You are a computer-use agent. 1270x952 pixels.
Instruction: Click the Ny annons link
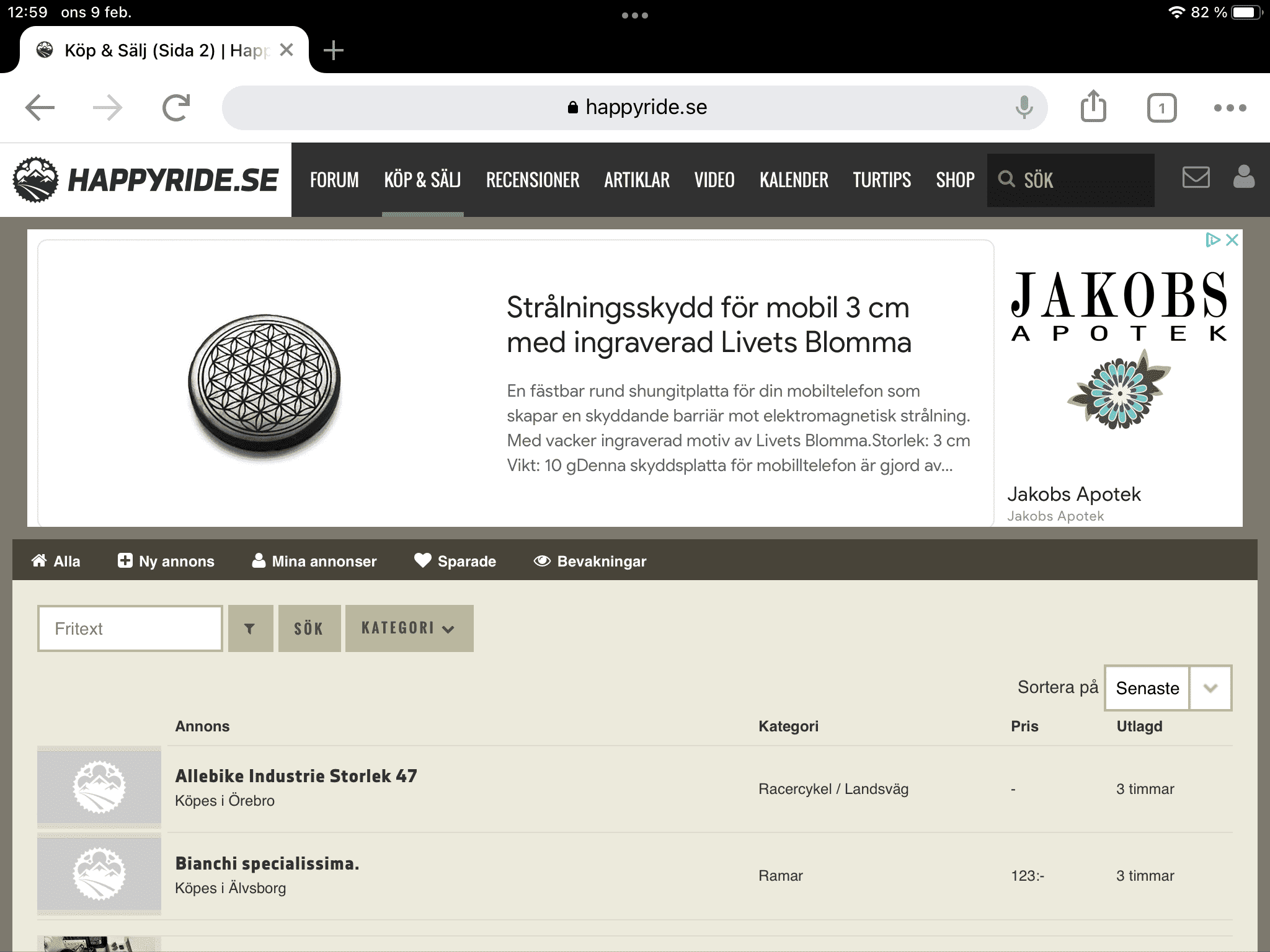click(x=166, y=561)
